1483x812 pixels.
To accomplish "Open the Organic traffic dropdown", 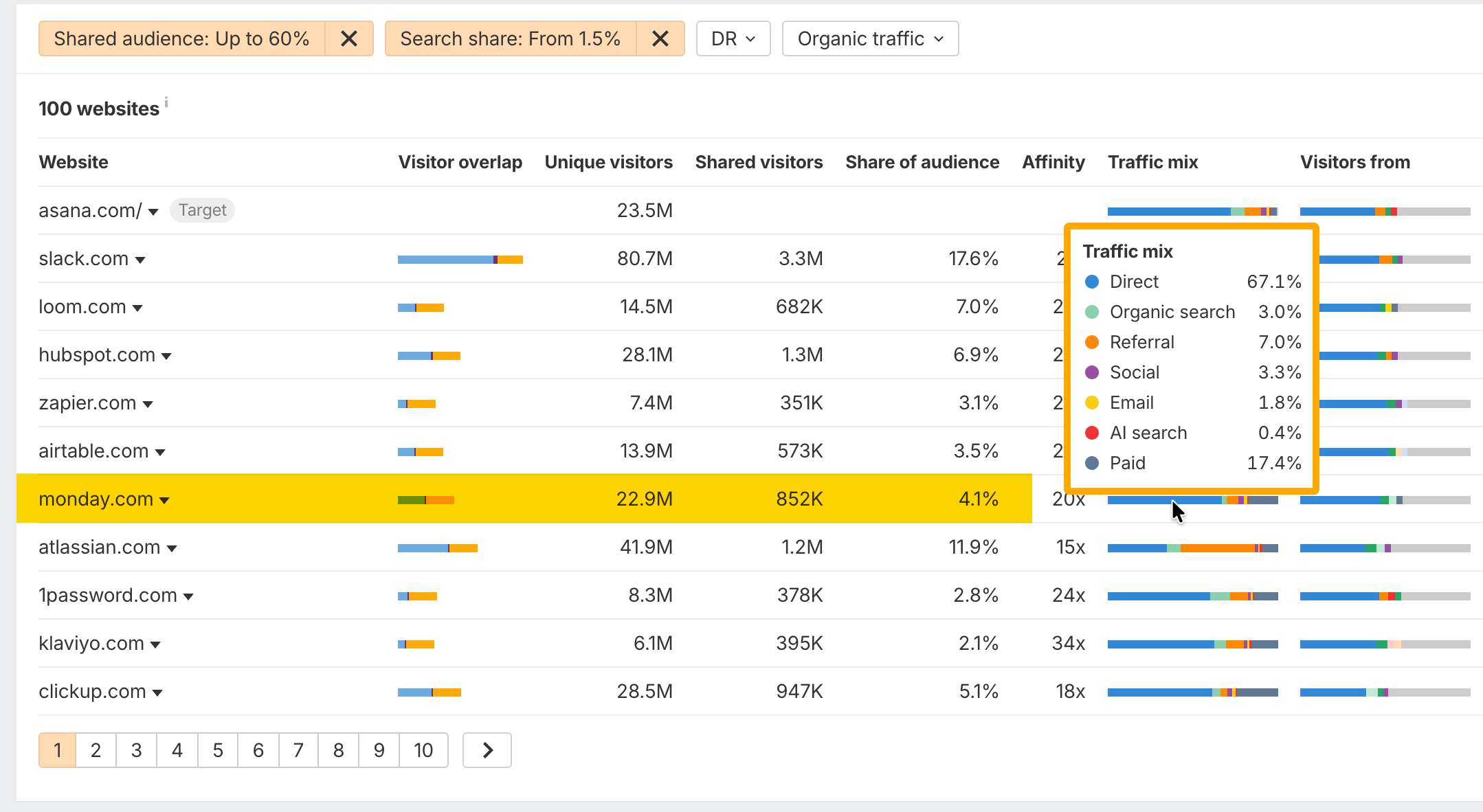I will pos(870,38).
